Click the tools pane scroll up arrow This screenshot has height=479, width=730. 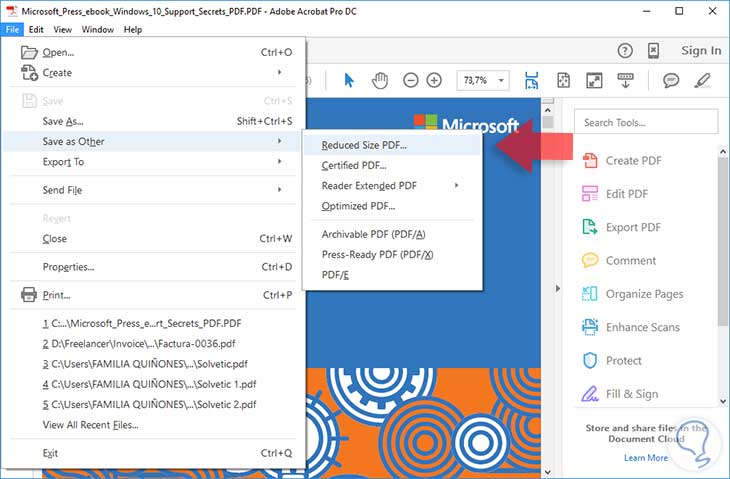[x=723, y=152]
